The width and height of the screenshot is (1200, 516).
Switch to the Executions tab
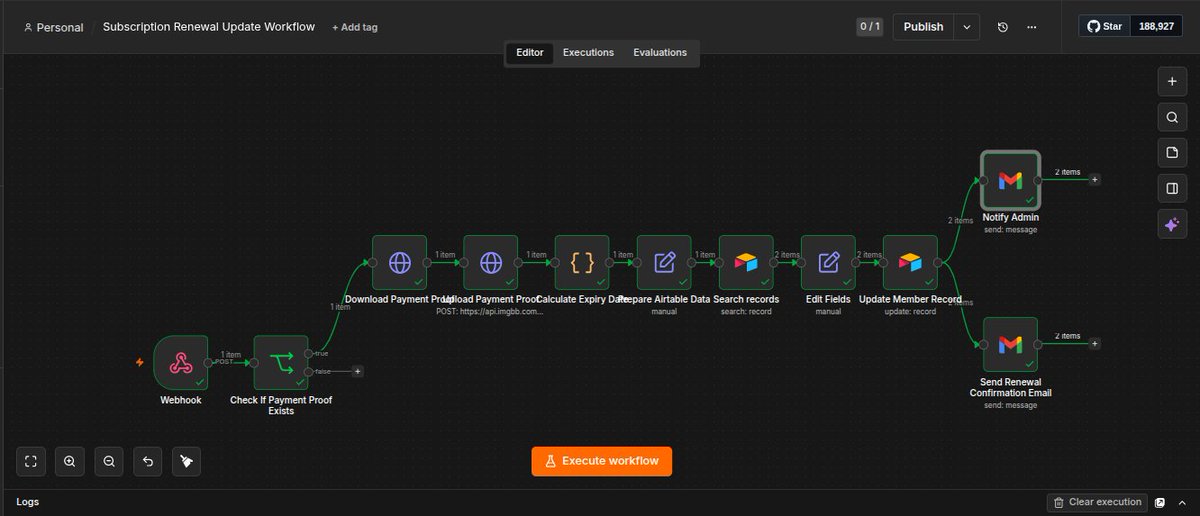point(588,53)
